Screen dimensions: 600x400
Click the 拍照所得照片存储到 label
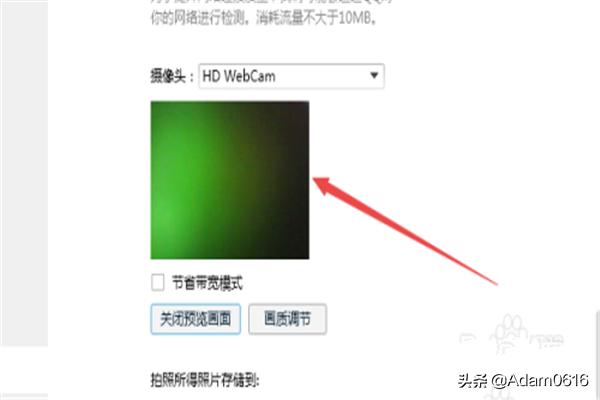(205, 380)
